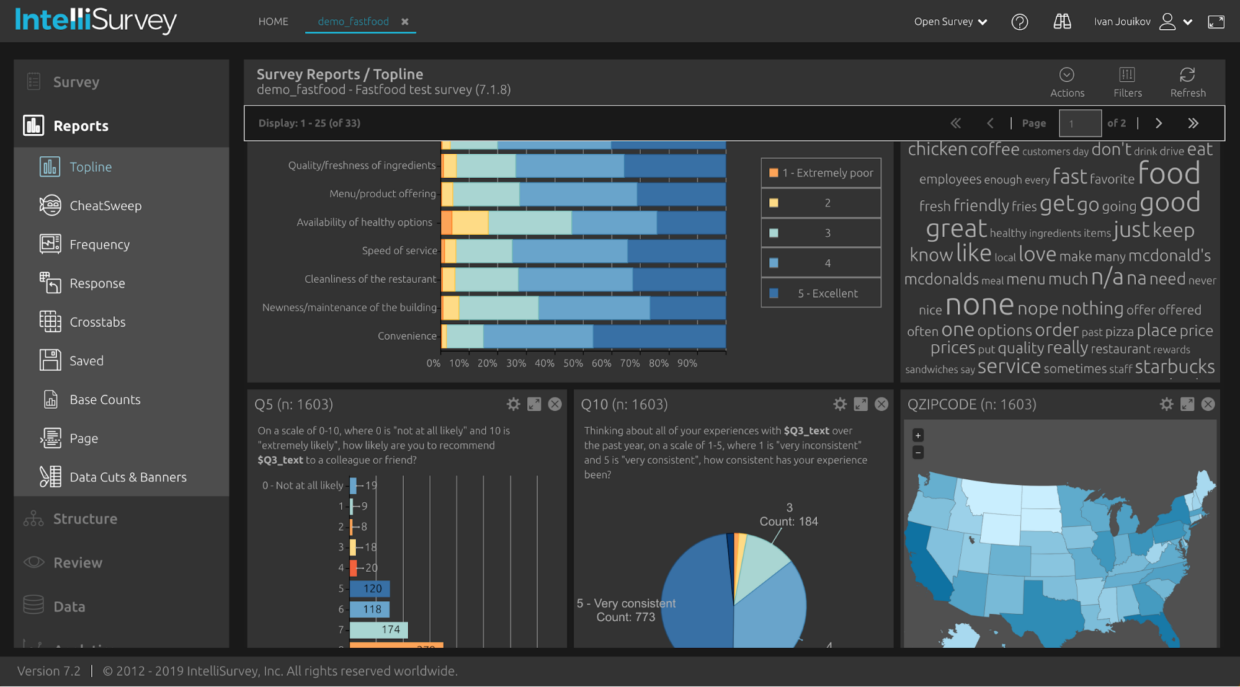Click the word 'starbucks' in the word cloud

tap(1175, 367)
